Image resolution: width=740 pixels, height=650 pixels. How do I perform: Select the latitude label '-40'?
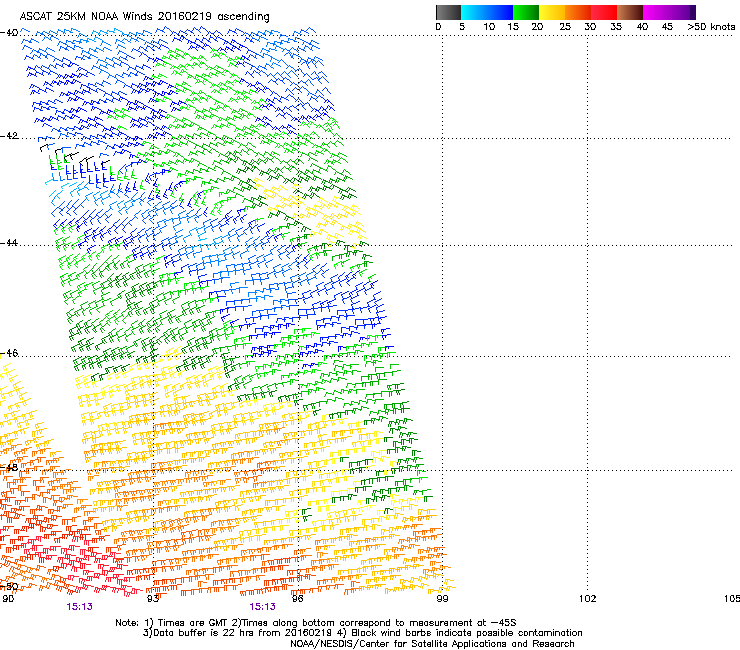9,33
